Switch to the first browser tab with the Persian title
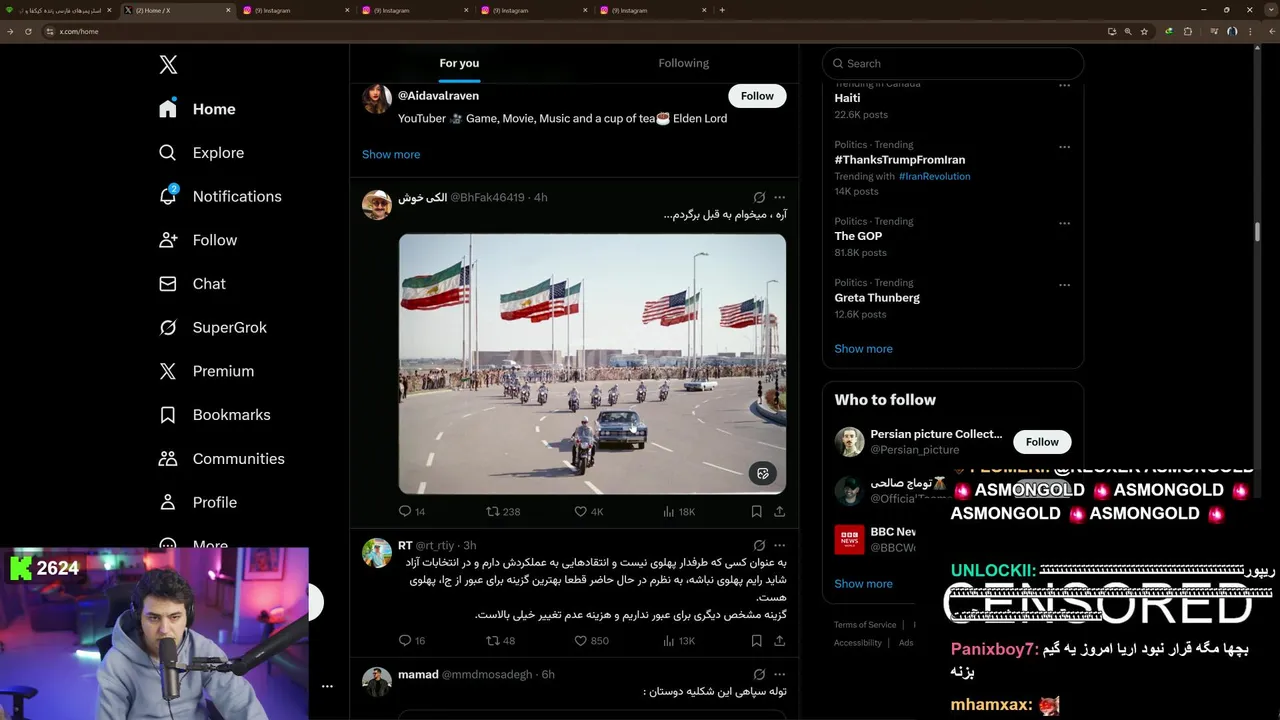Screen dimensions: 1280x720 [60, 10]
